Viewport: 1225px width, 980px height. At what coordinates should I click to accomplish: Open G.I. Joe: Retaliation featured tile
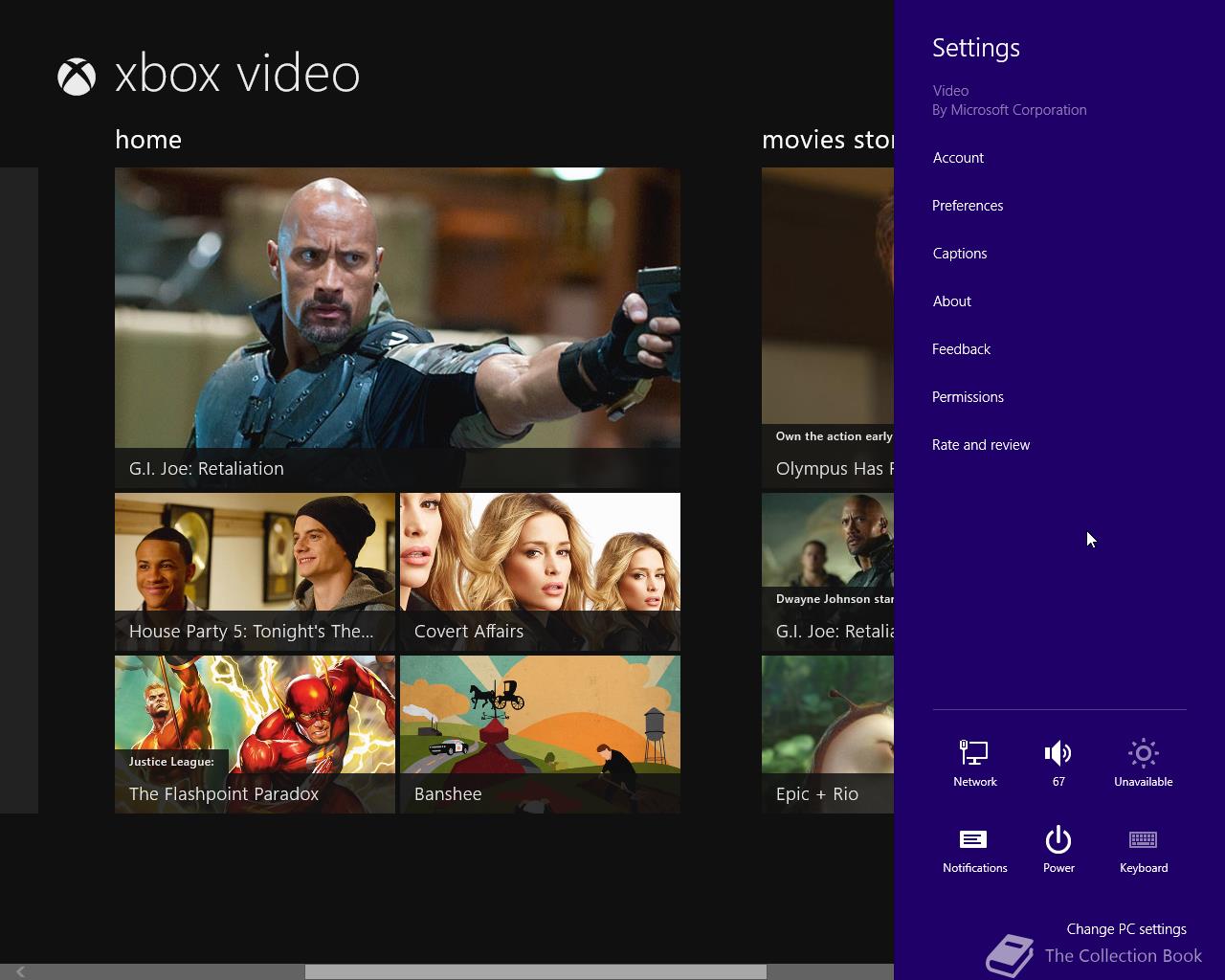tap(397, 328)
